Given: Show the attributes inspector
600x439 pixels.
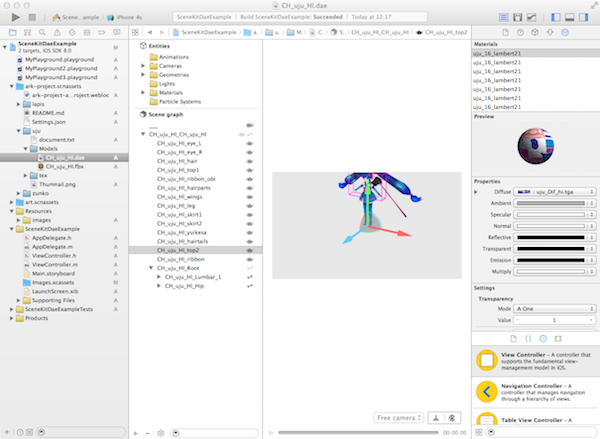Looking at the screenshot, I should pos(550,33).
